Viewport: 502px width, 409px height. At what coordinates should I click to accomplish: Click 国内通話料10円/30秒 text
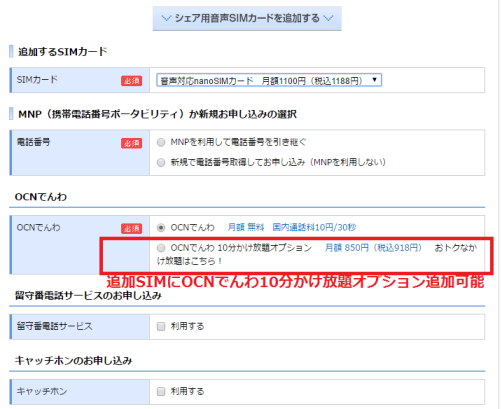[314, 227]
